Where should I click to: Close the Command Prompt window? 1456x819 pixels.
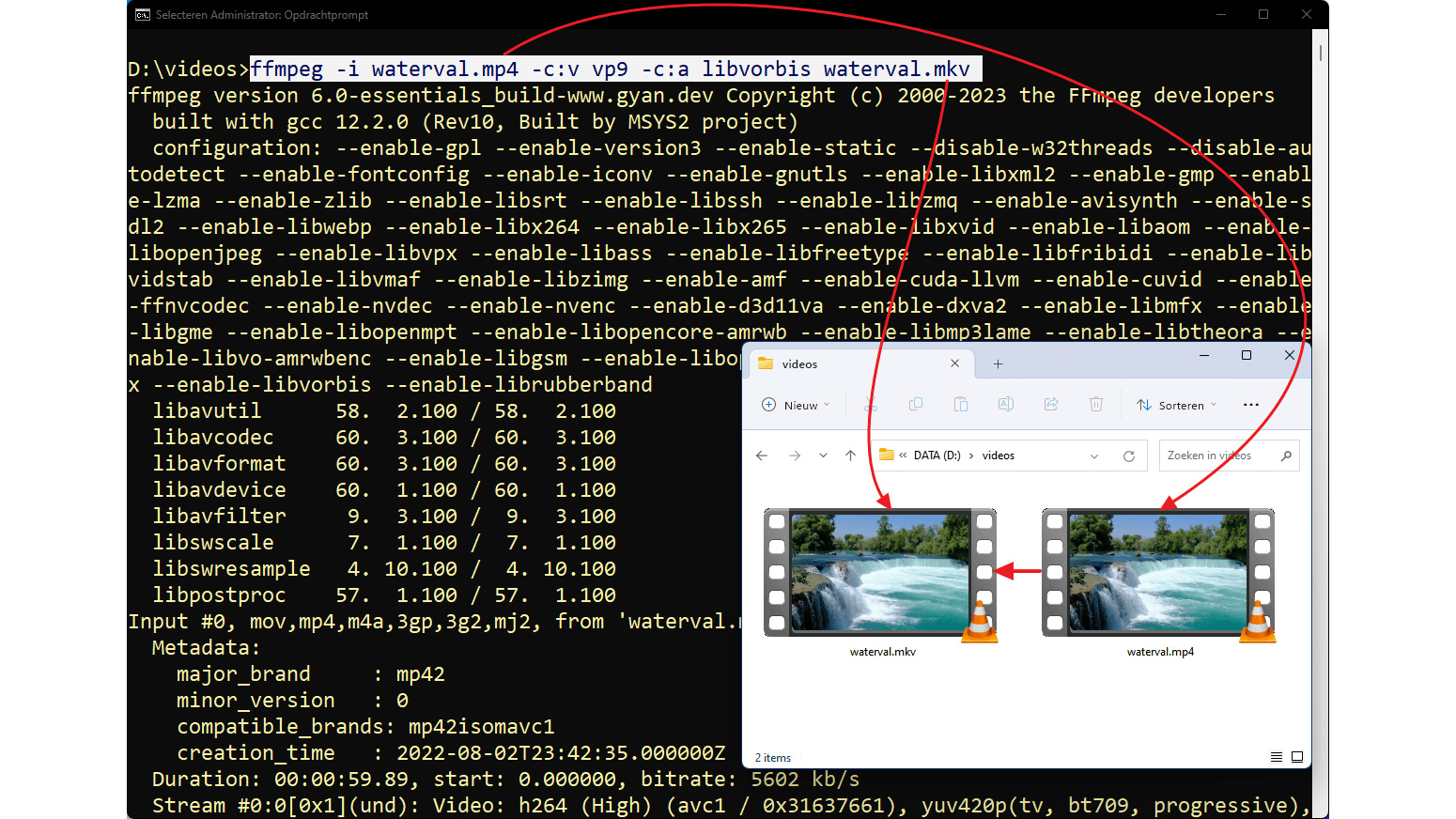pos(1307,14)
